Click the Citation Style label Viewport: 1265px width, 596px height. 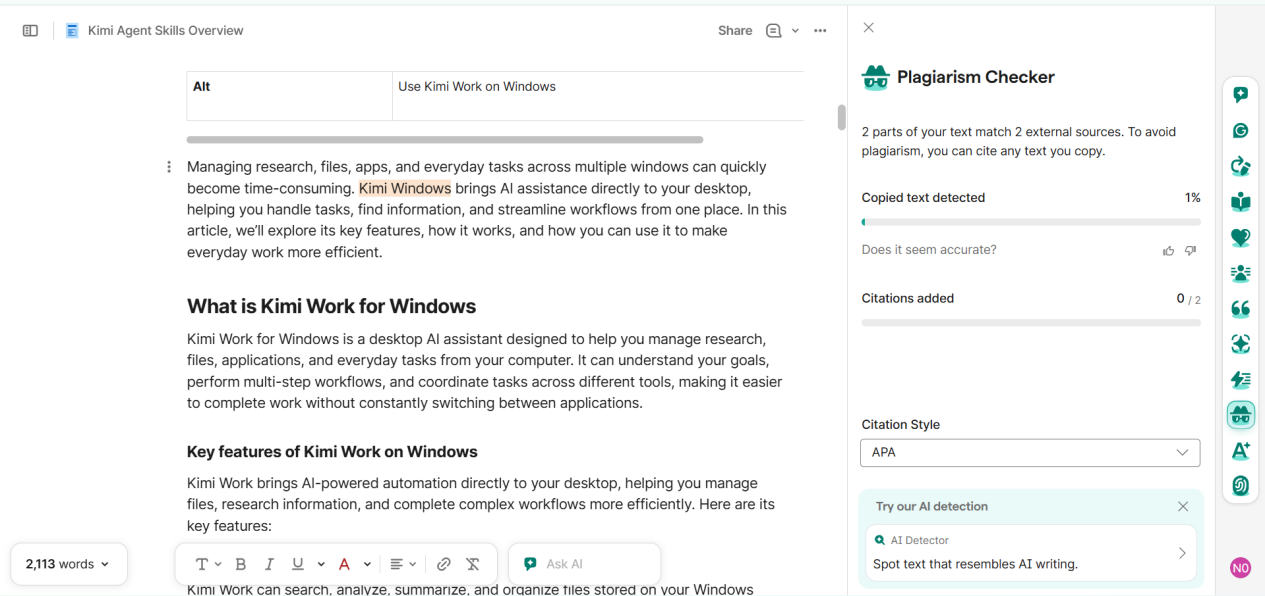click(901, 425)
